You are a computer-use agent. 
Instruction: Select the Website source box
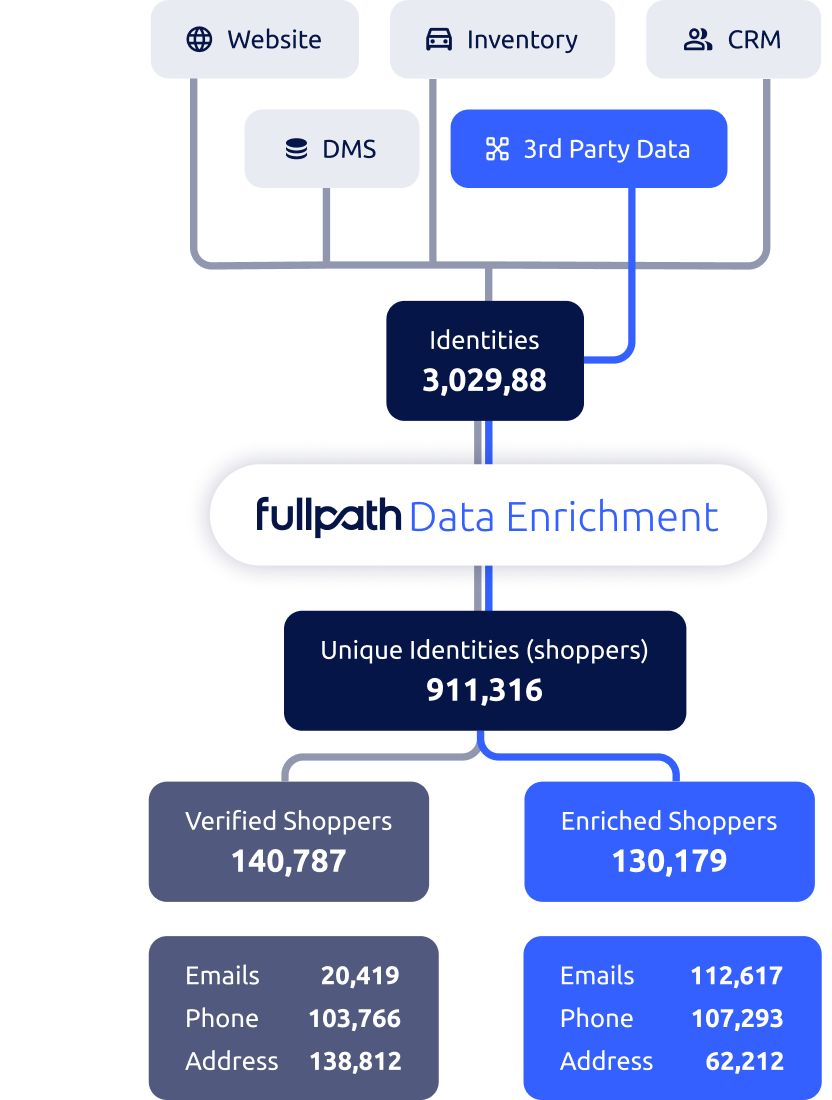[x=255, y=40]
